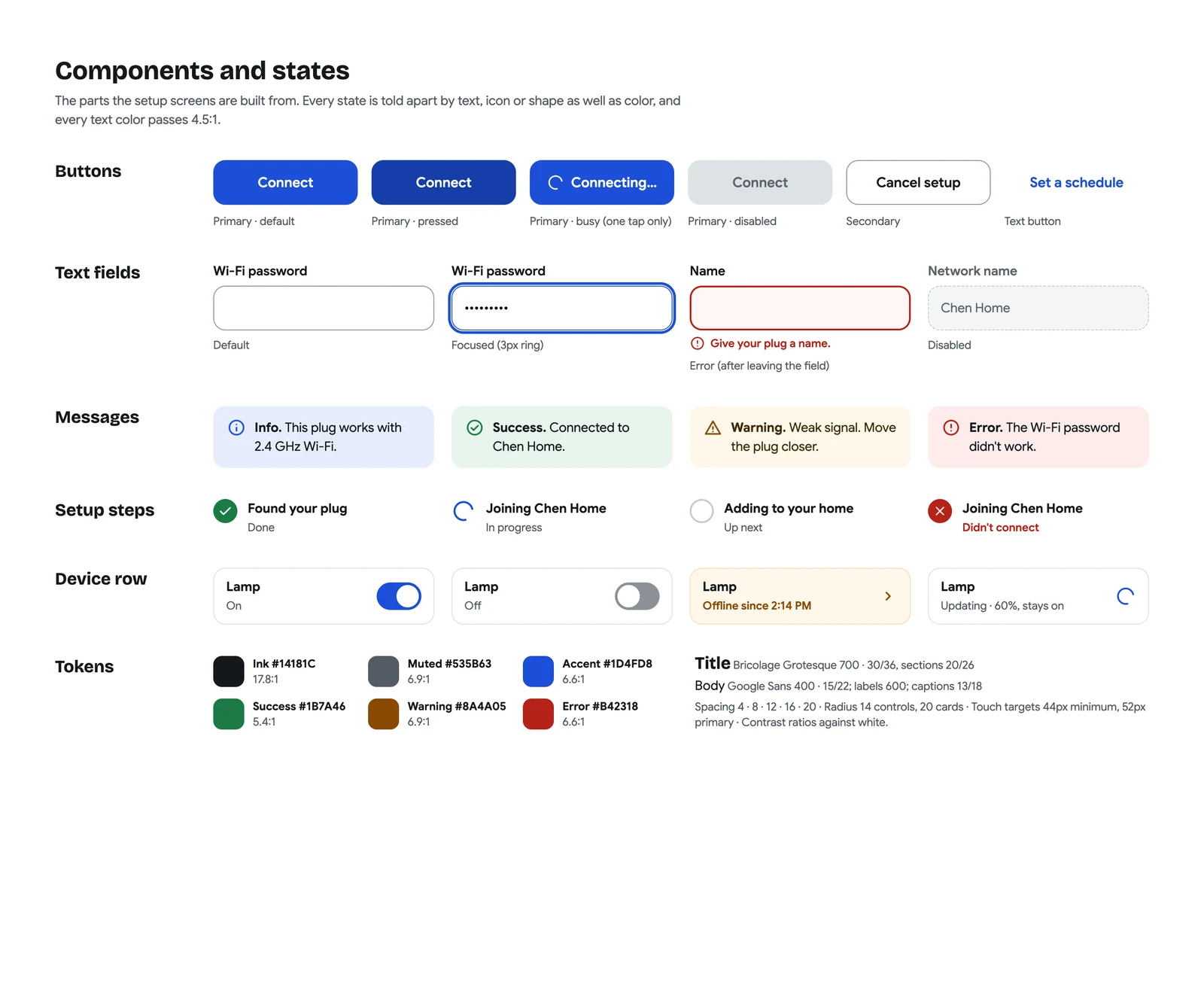Click the 'Joining Chen Home' in-progress step title

[546, 509]
